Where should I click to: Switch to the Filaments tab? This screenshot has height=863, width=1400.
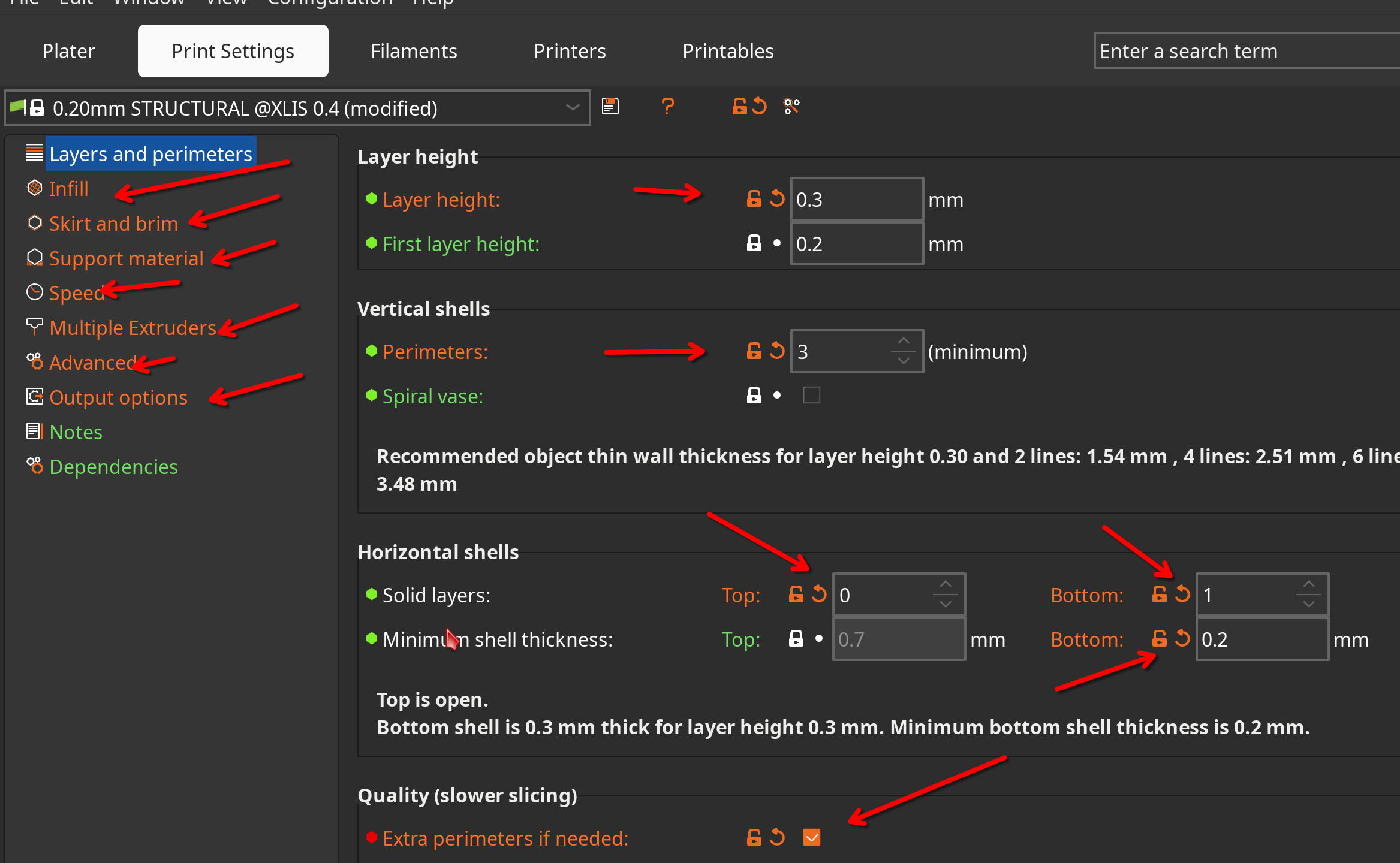click(414, 51)
